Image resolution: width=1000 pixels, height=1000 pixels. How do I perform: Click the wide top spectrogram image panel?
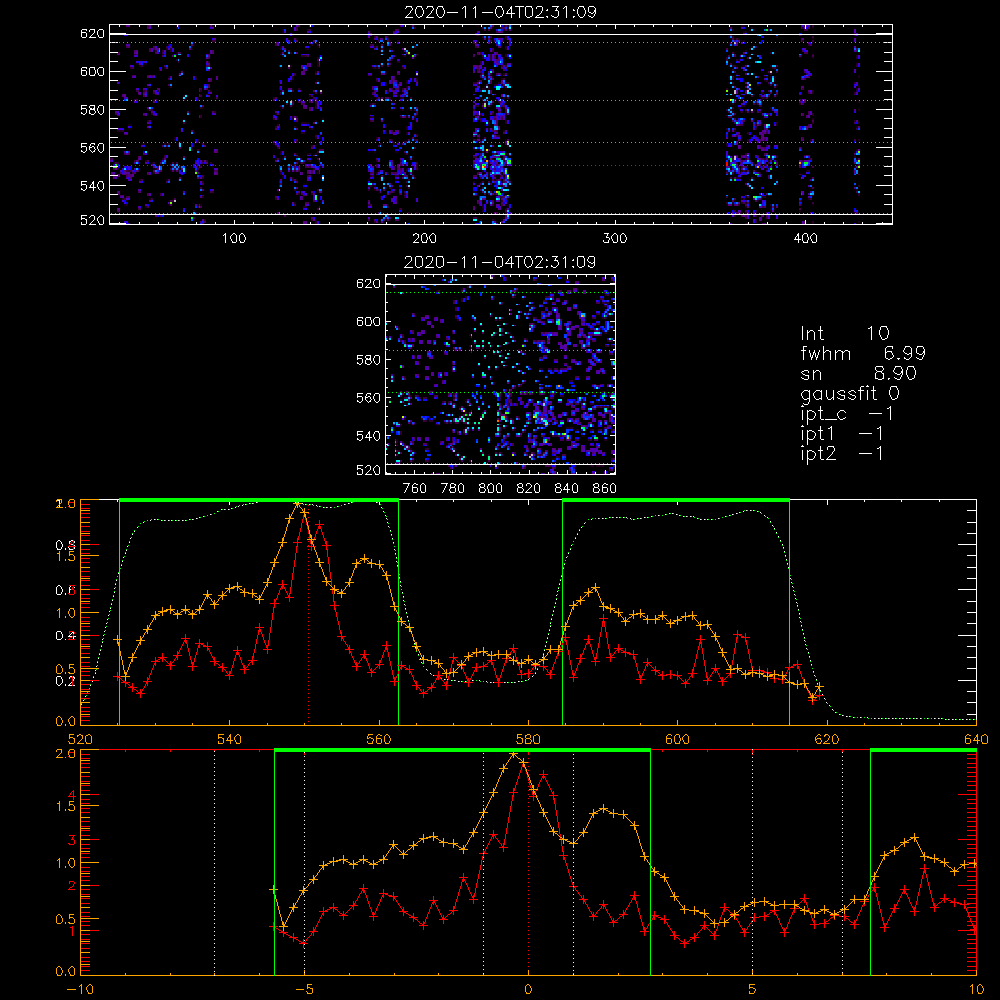pos(501,124)
